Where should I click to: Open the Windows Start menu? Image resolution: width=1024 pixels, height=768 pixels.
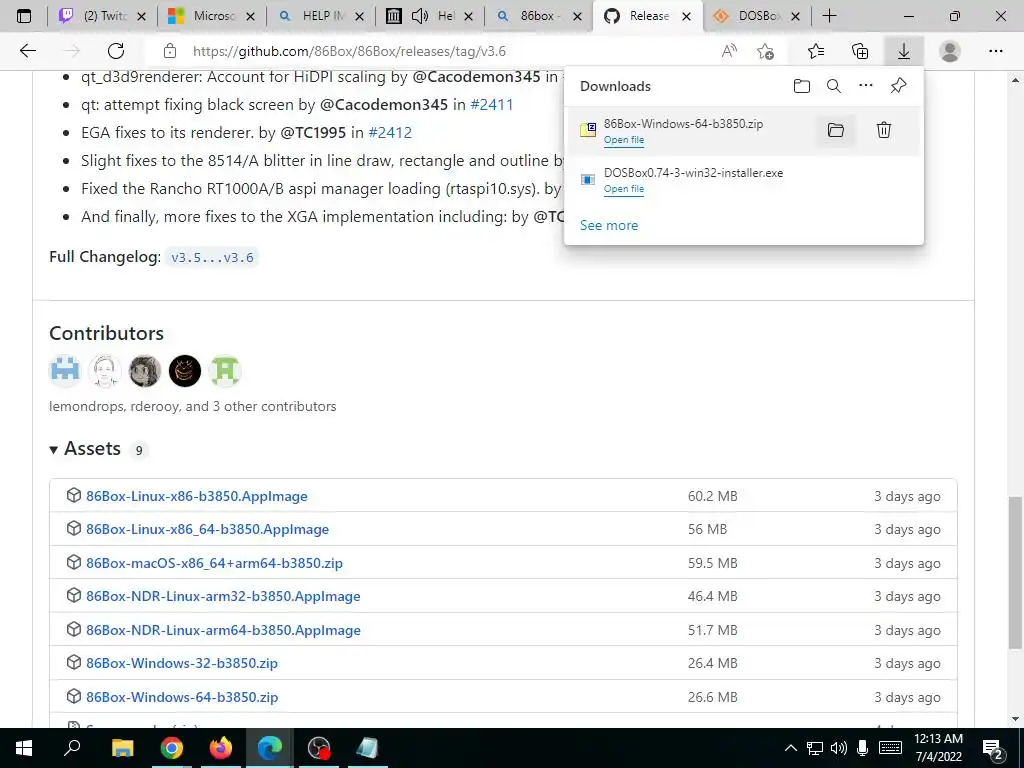(24, 748)
